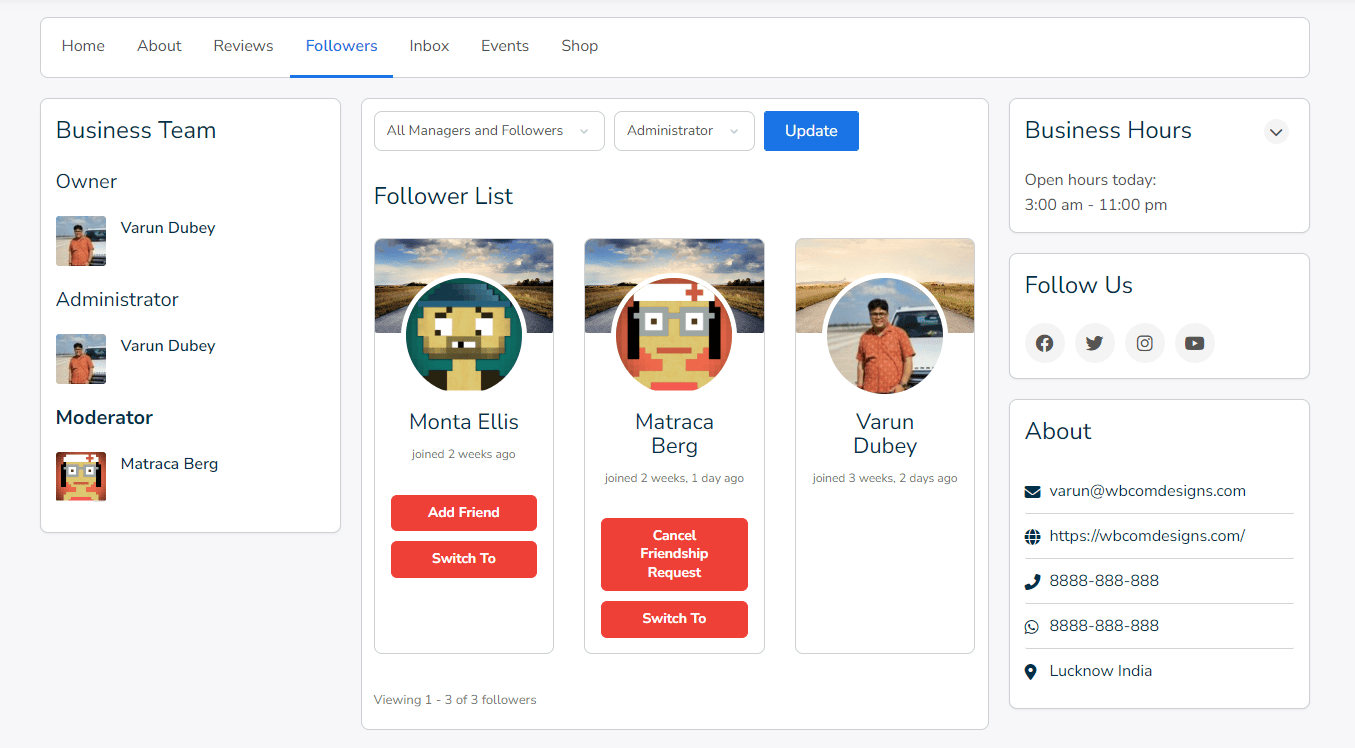1355x748 pixels.
Task: Select the globe icon beside the website link
Action: coord(1031,535)
